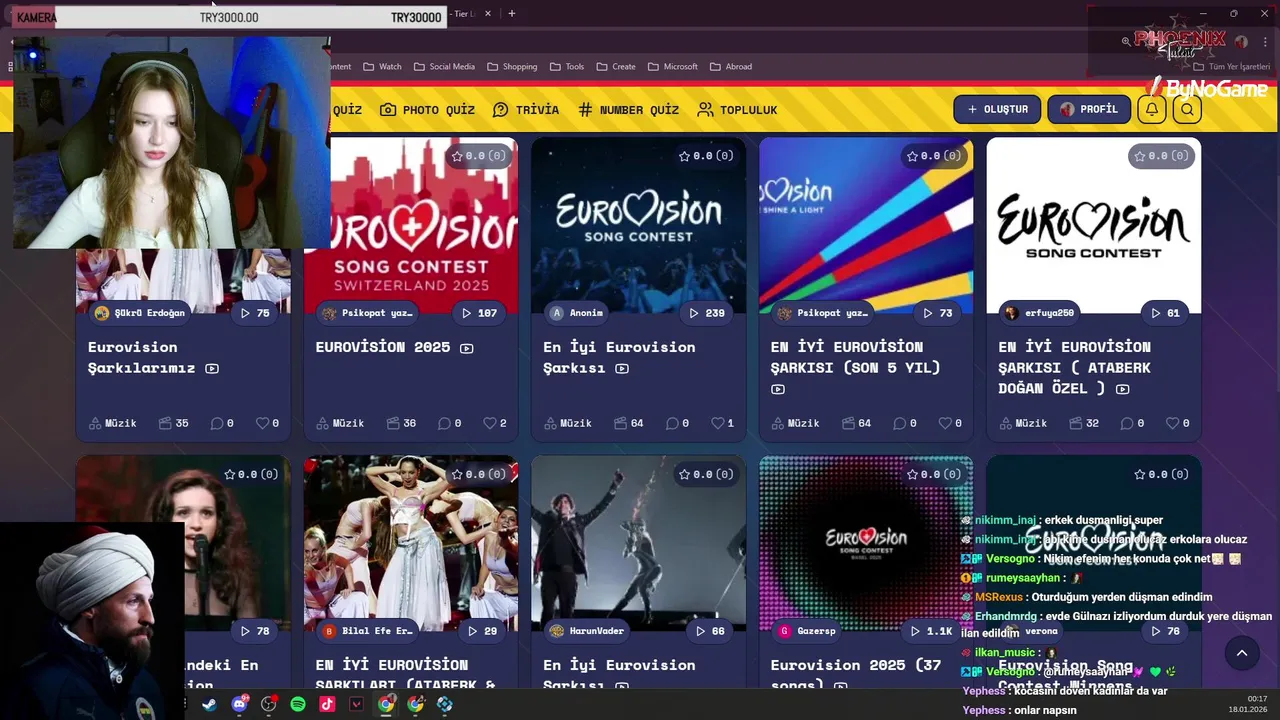This screenshot has width=1280, height=720.
Task: Open Steam from the taskbar
Action: [x=209, y=704]
